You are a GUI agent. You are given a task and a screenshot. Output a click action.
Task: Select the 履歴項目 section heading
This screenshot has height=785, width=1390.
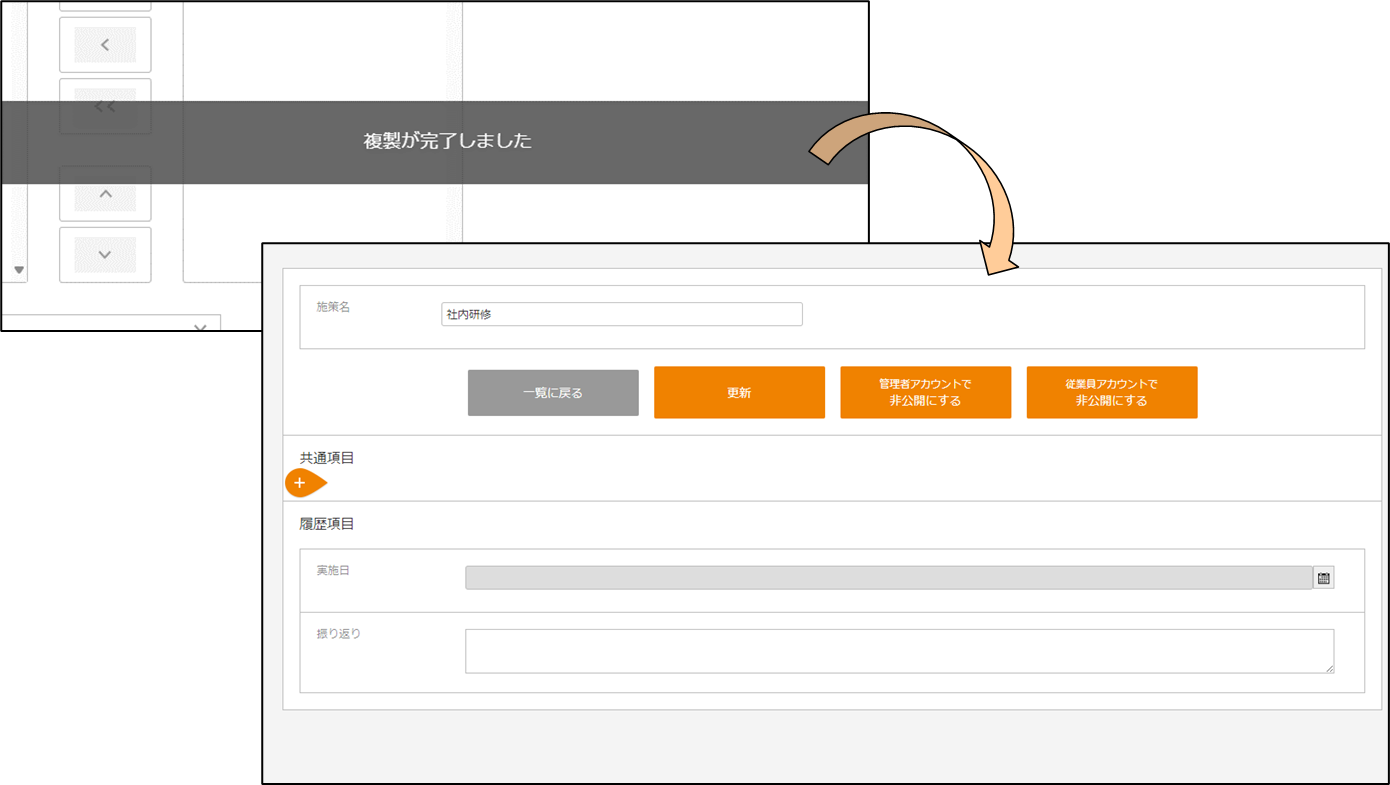(x=327, y=524)
